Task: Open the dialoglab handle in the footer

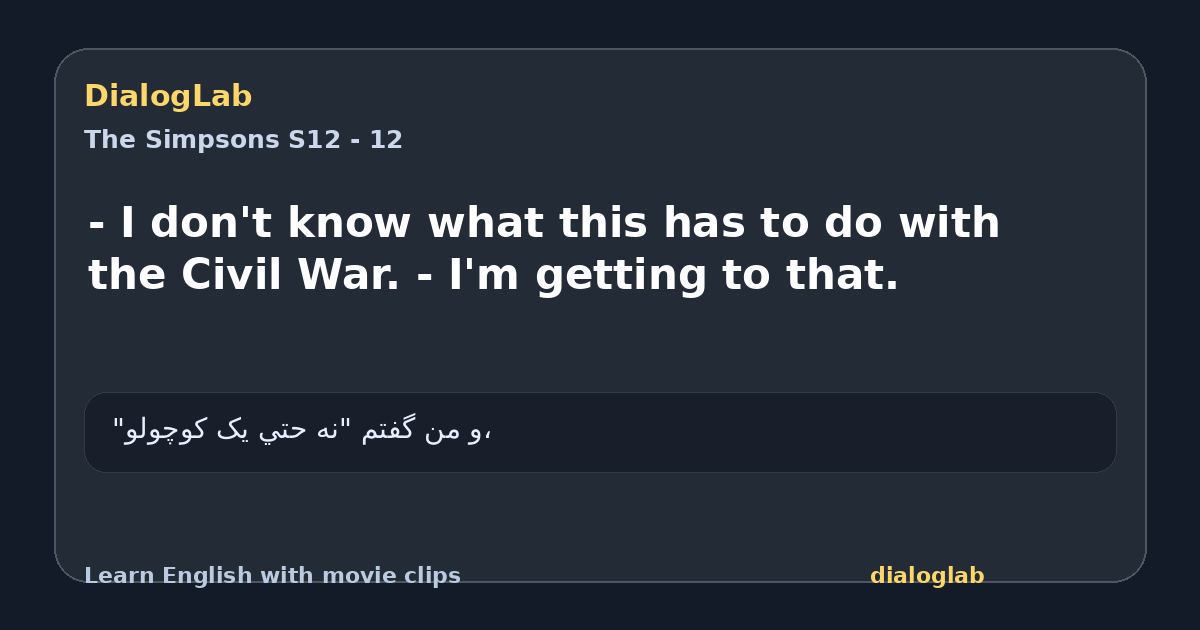Action: pos(927,576)
